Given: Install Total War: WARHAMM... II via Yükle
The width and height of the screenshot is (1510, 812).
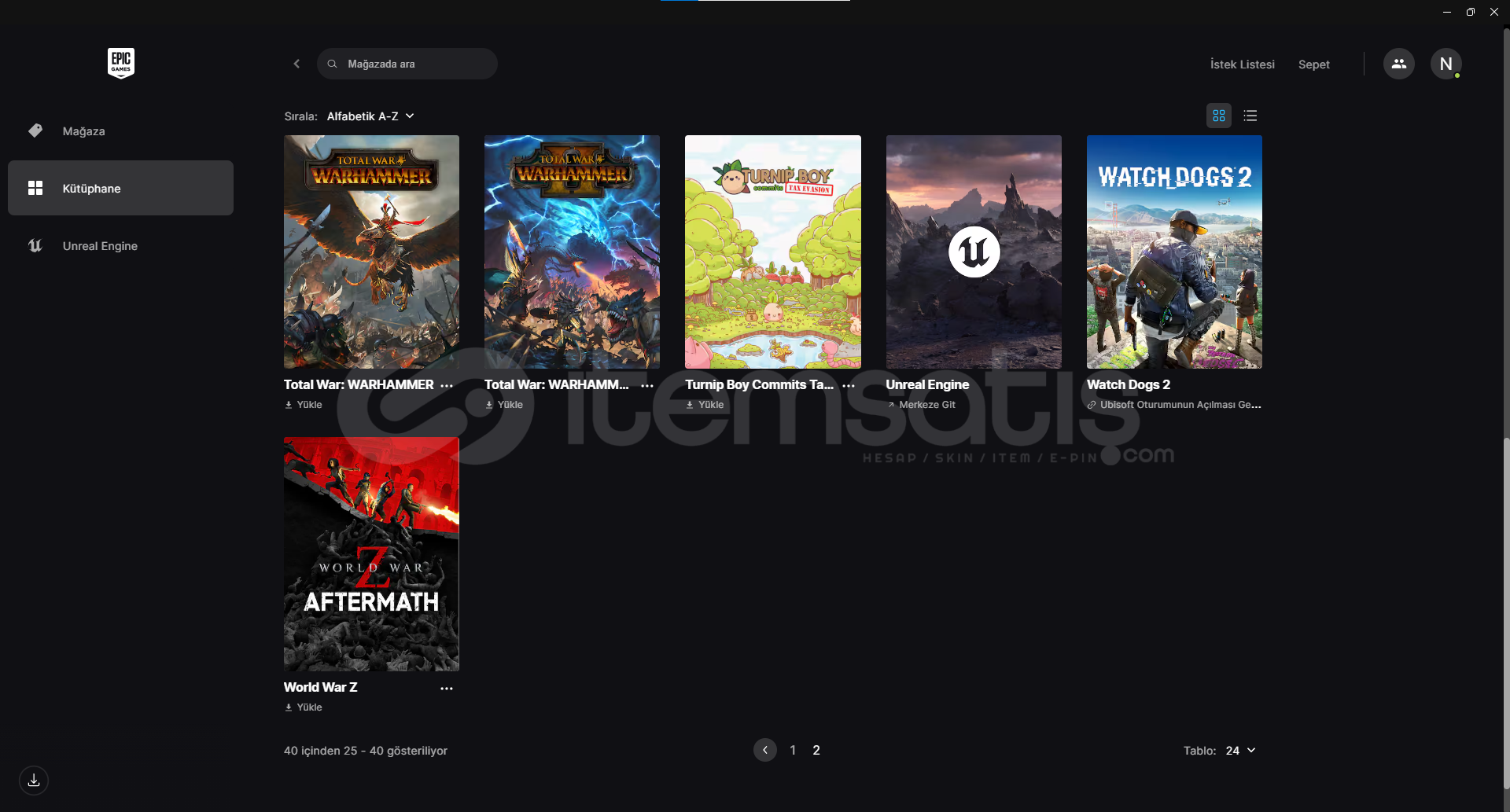Looking at the screenshot, I should 504,405.
